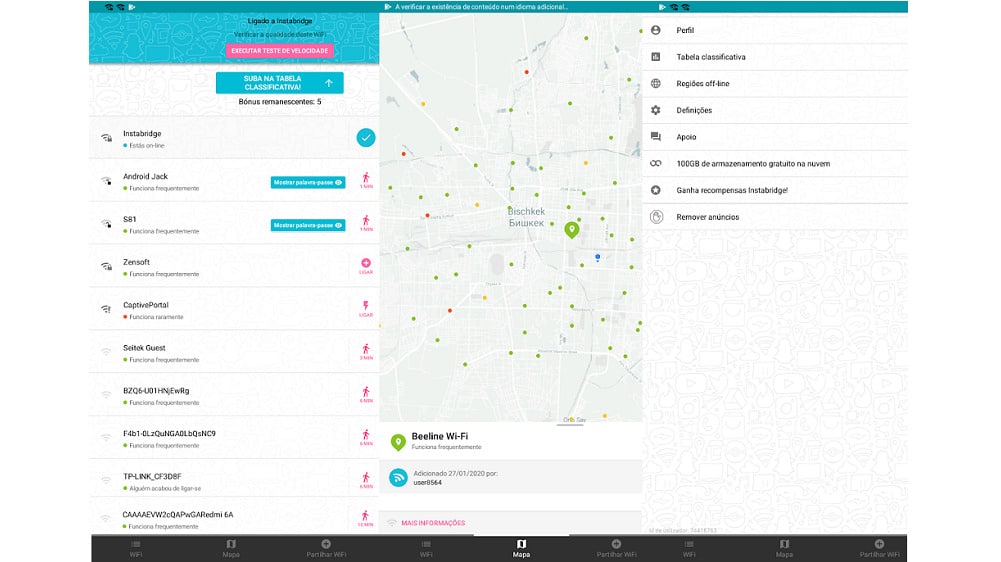The image size is (1001, 562).
Task: Show password for Android Jack
Action: click(308, 183)
